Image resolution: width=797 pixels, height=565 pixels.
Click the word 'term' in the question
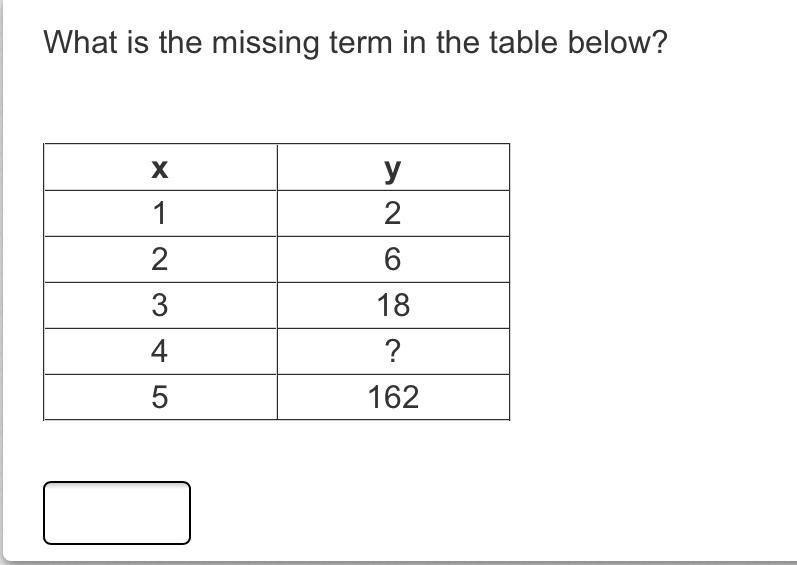coord(361,43)
